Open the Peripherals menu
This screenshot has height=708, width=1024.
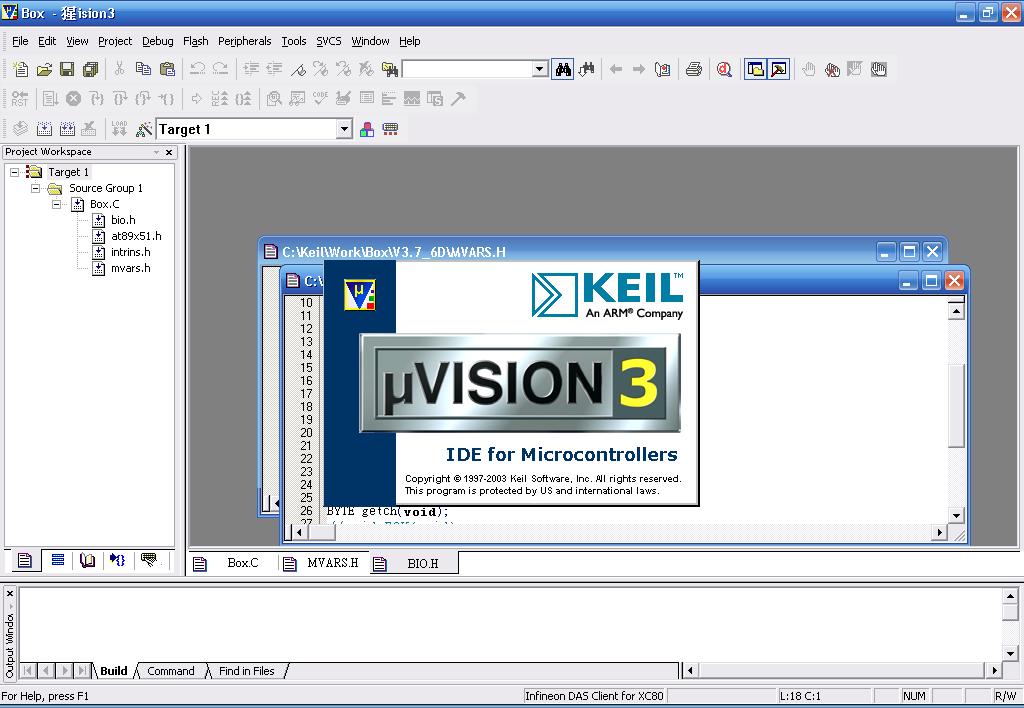pos(244,41)
